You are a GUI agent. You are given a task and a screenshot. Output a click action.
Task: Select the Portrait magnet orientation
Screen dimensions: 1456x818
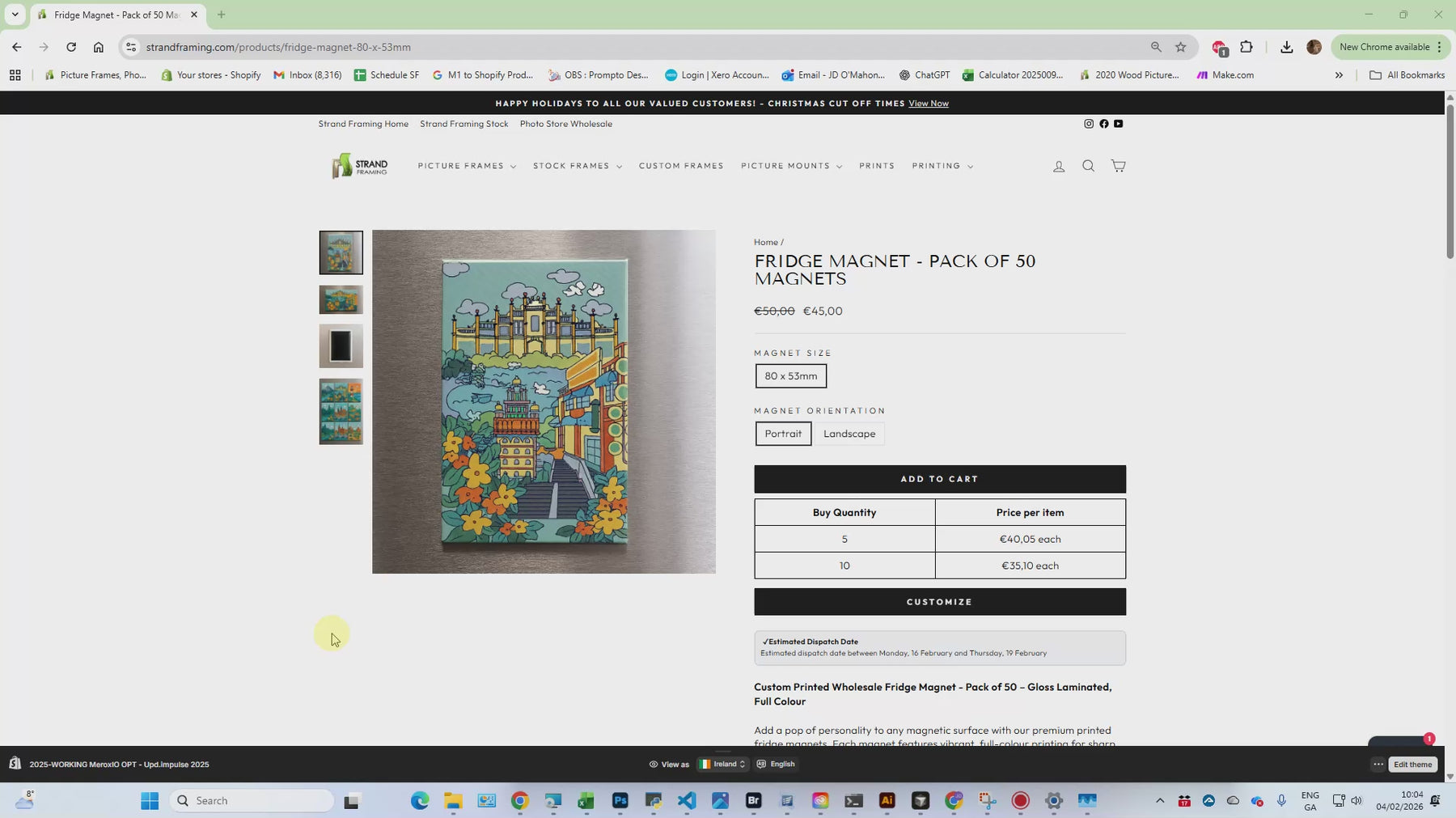pyautogui.click(x=782, y=434)
